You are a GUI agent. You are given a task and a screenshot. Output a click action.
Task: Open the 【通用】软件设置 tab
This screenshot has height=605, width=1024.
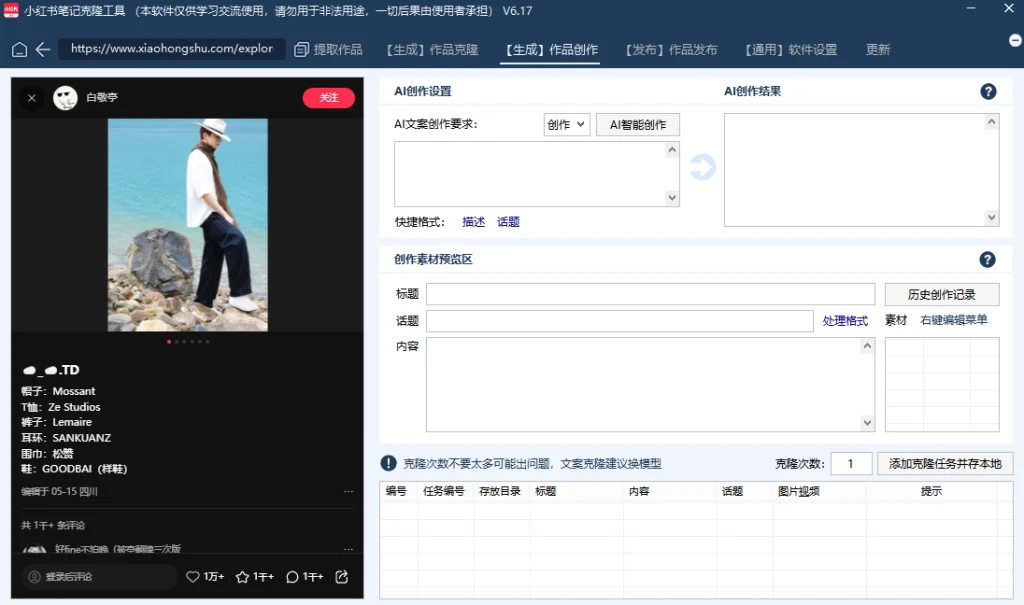tap(791, 50)
